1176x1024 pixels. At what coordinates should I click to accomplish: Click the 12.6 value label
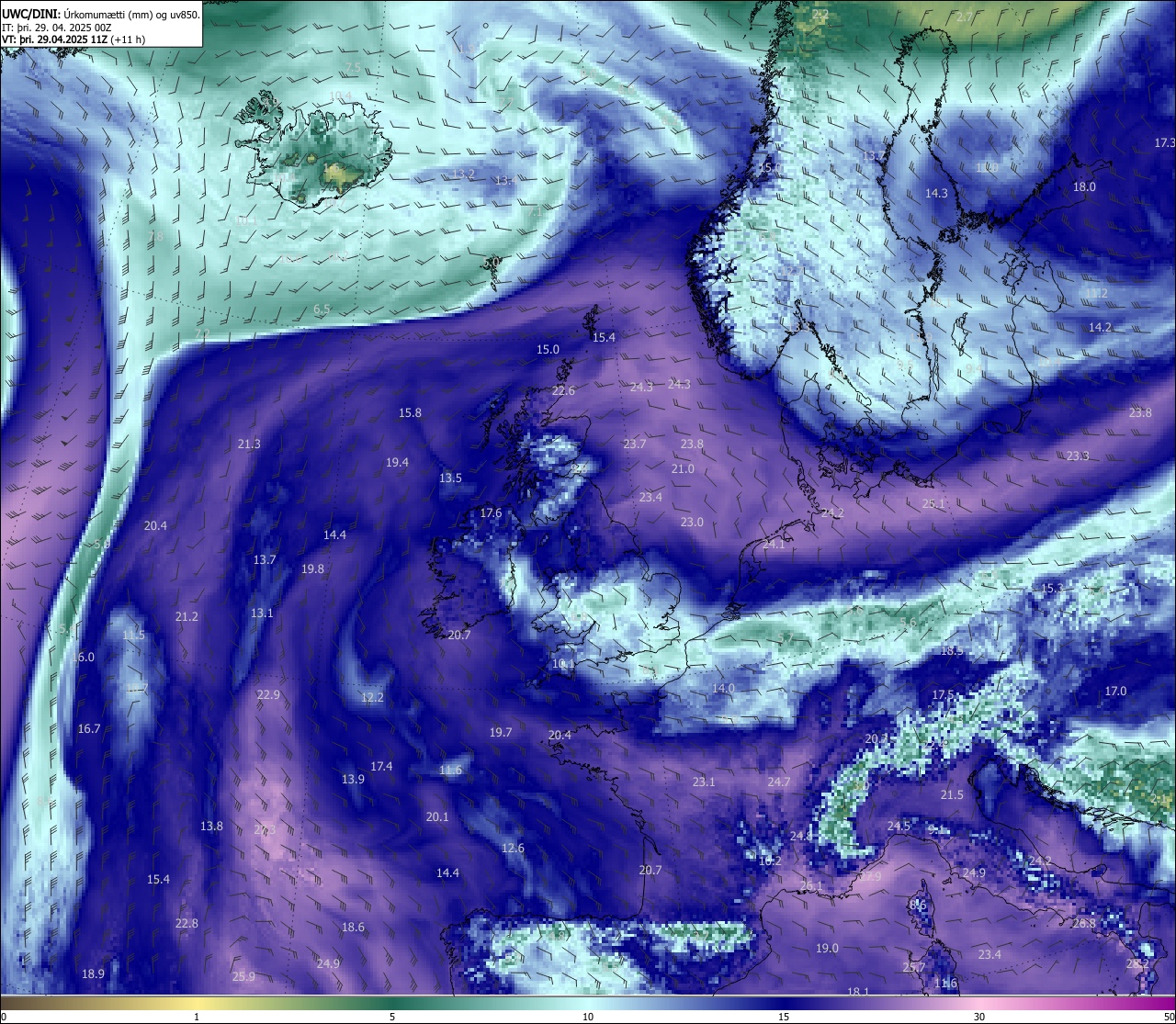tap(513, 848)
